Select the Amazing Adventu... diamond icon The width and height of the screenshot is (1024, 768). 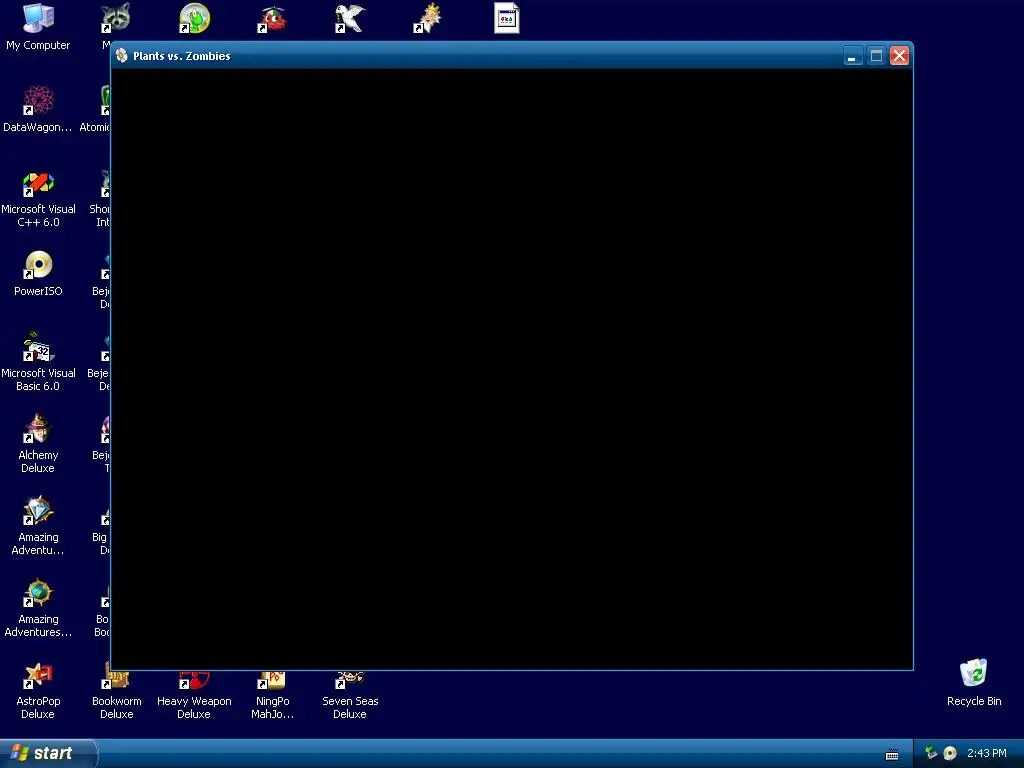click(x=38, y=526)
